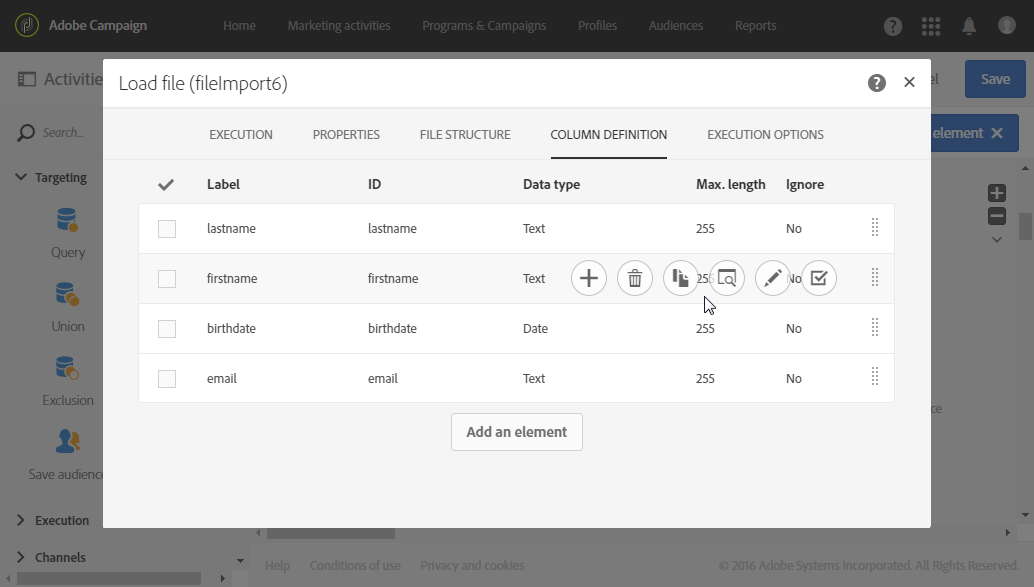Collapse the Targeting section

[x=21, y=177]
